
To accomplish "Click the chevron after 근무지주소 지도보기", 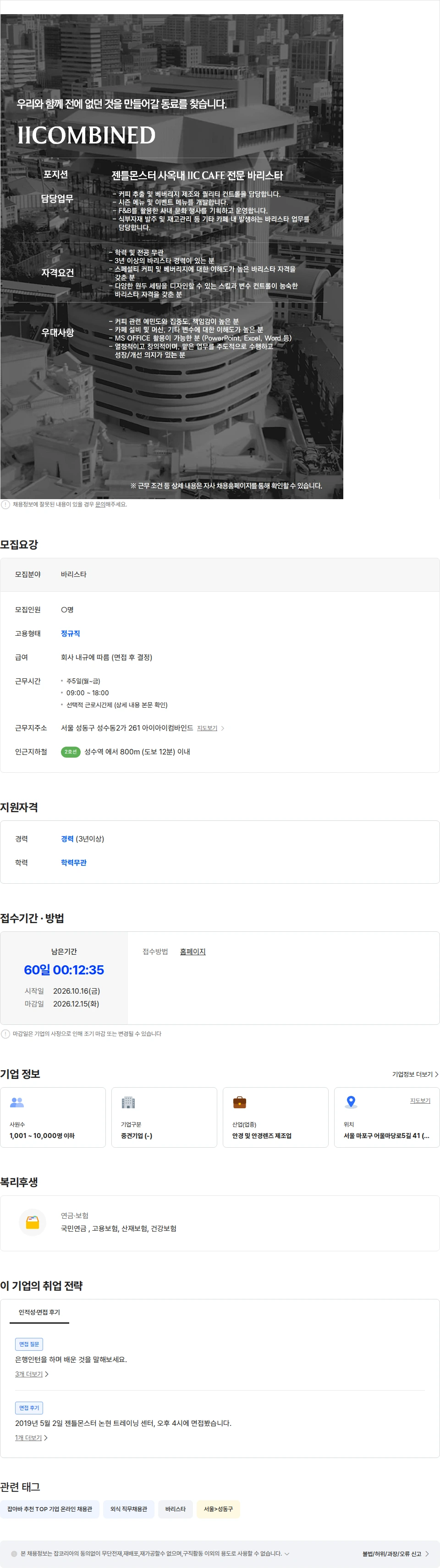I will 223,728.
